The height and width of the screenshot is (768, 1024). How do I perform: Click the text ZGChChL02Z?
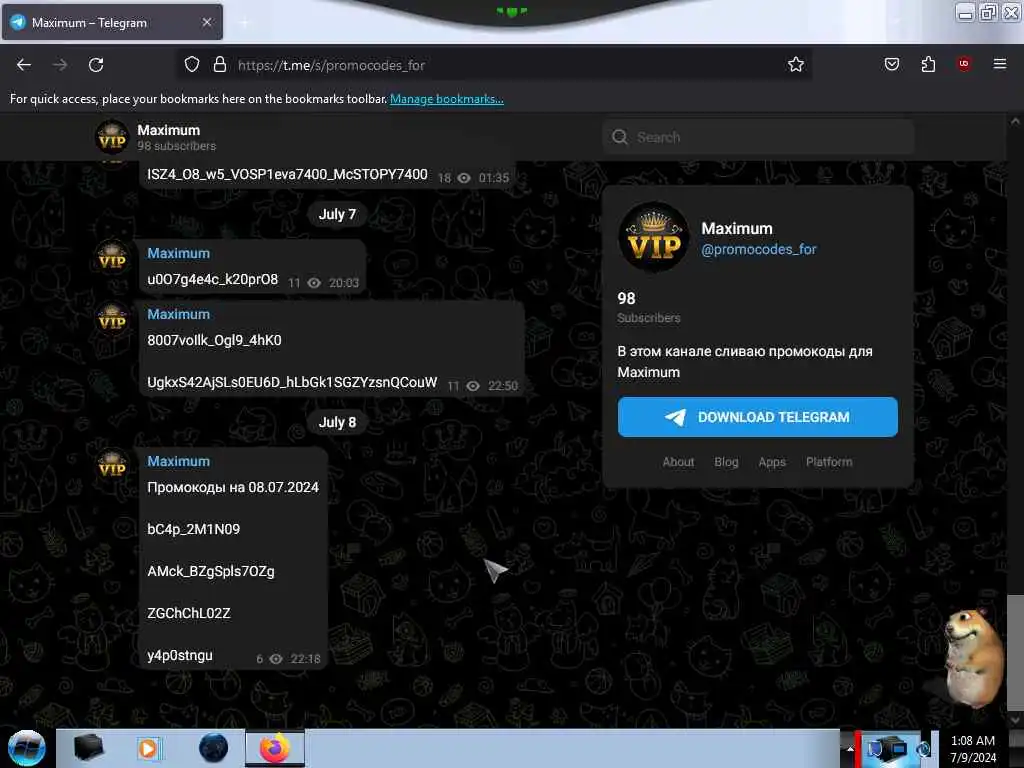coord(189,613)
